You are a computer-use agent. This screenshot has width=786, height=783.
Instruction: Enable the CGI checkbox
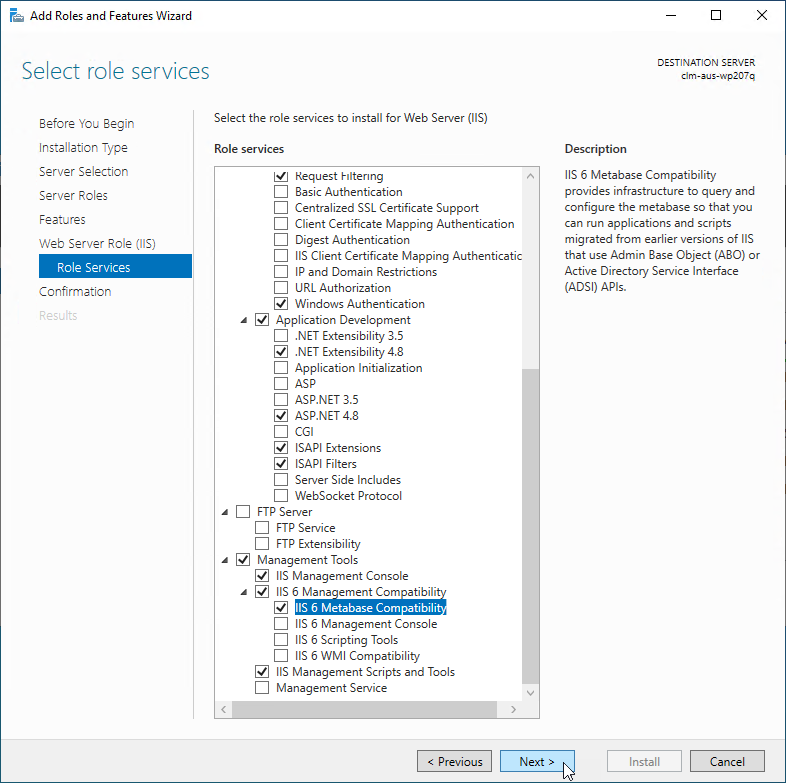(x=281, y=432)
